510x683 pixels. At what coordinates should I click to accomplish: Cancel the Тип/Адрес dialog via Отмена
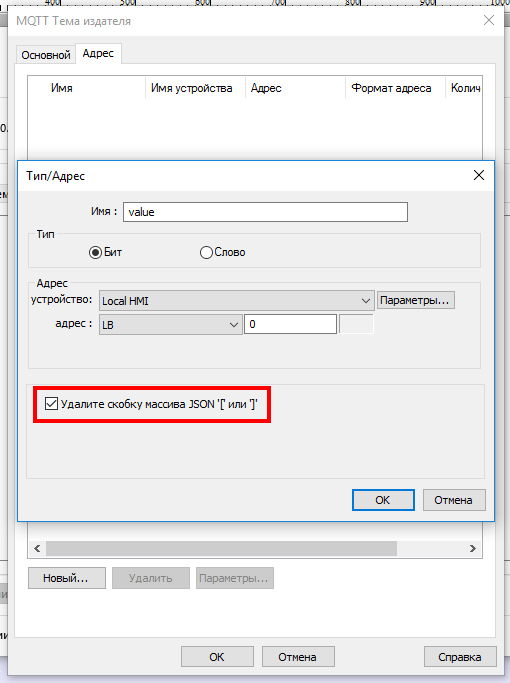pos(453,500)
